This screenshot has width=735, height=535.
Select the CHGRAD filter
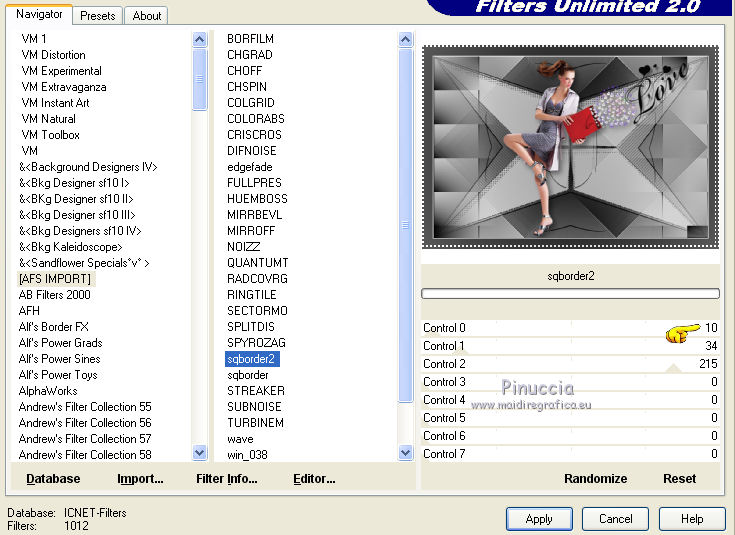point(250,55)
